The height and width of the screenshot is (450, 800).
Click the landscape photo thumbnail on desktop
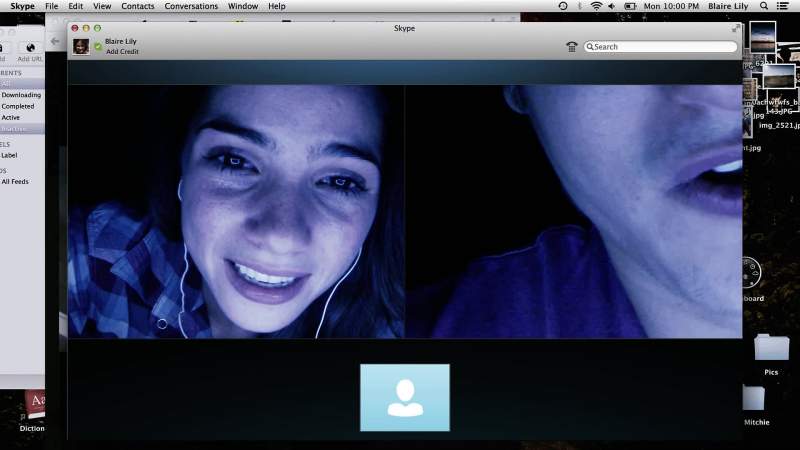779,77
